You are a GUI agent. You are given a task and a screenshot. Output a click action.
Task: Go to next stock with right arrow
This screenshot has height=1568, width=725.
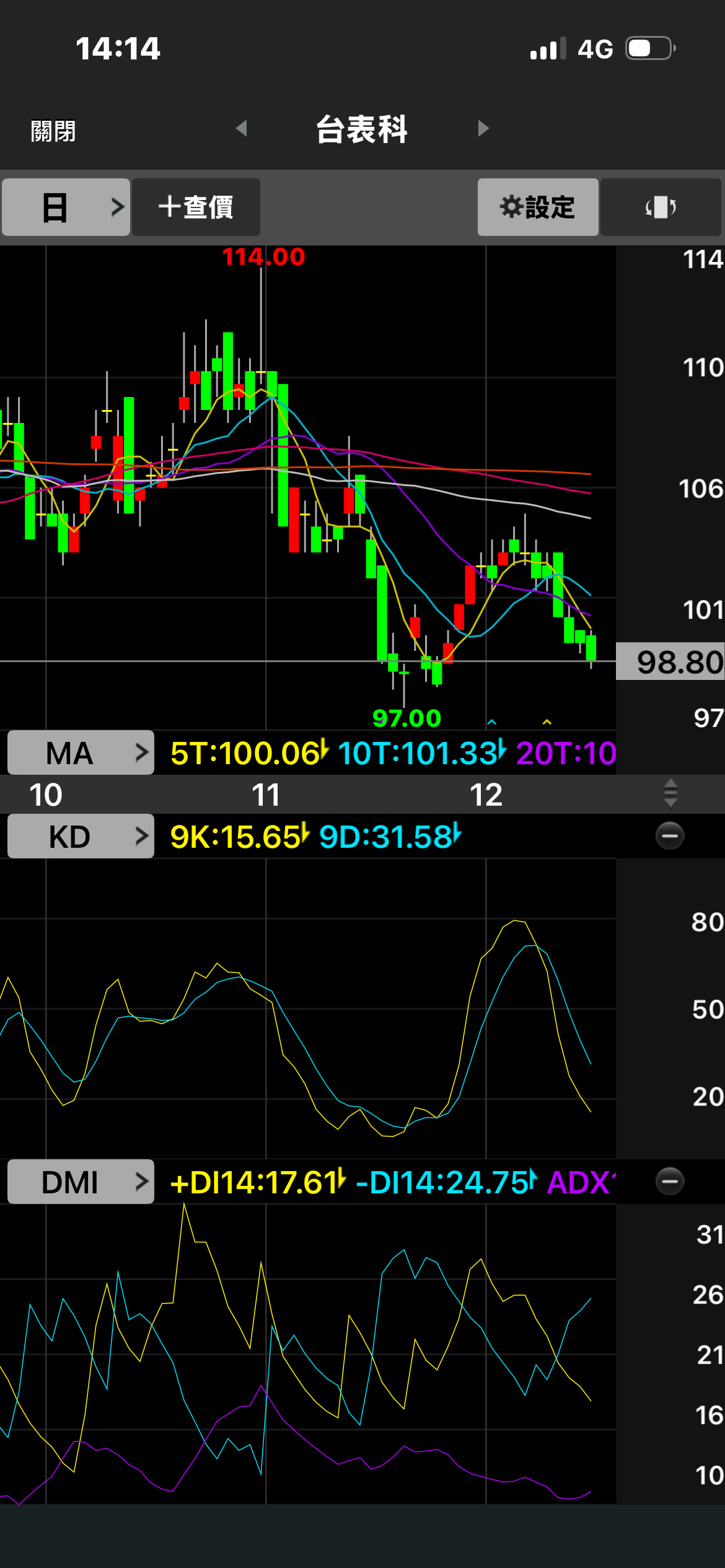[x=483, y=128]
